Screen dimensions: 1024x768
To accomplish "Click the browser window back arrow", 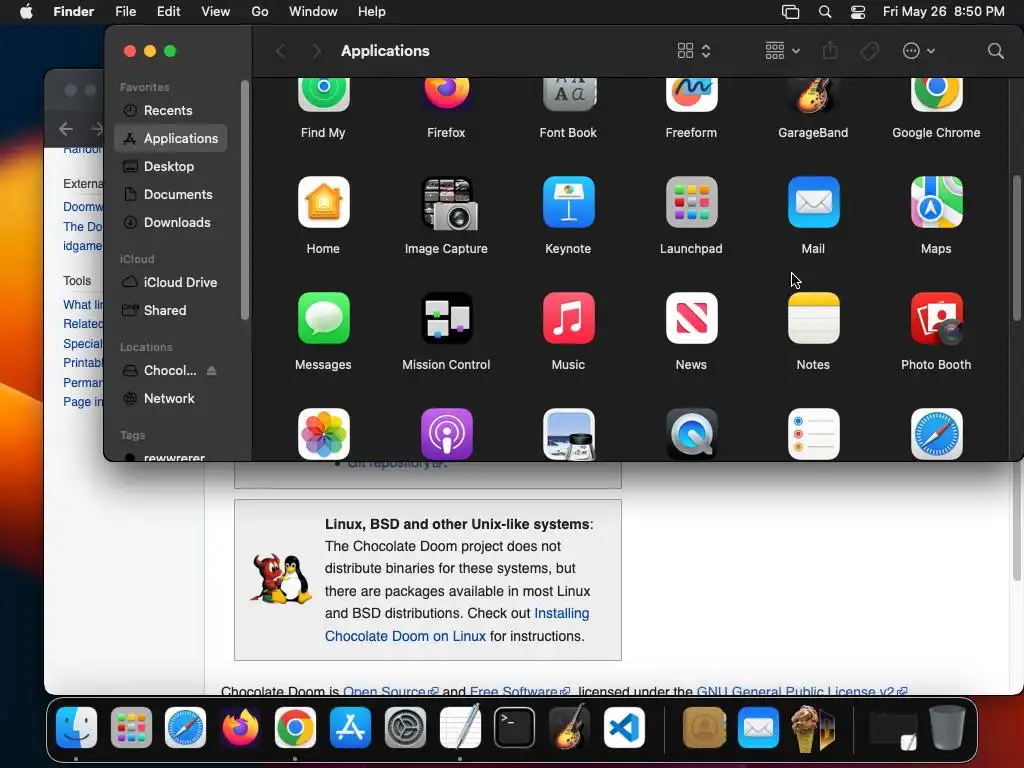I will (x=65, y=129).
